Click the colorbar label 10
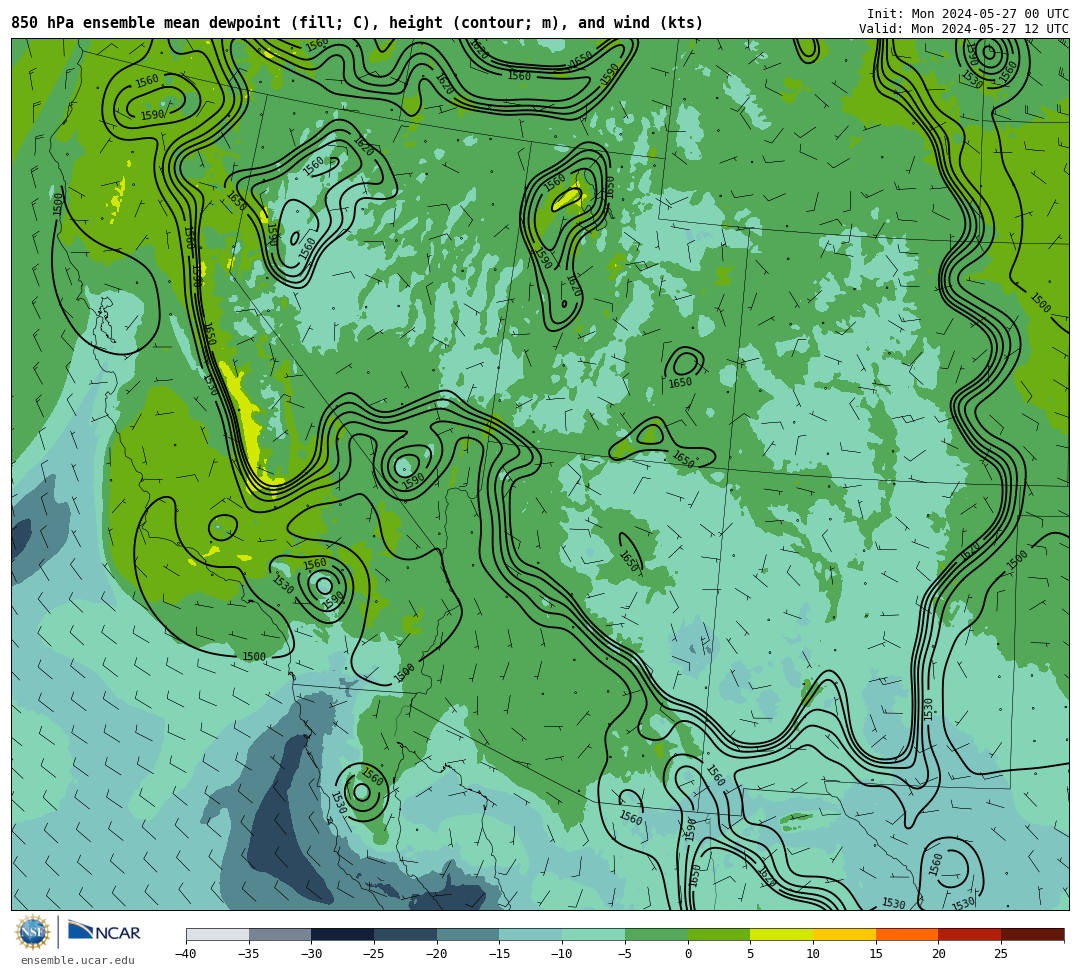Viewport: 1080px width, 973px height. [813, 954]
